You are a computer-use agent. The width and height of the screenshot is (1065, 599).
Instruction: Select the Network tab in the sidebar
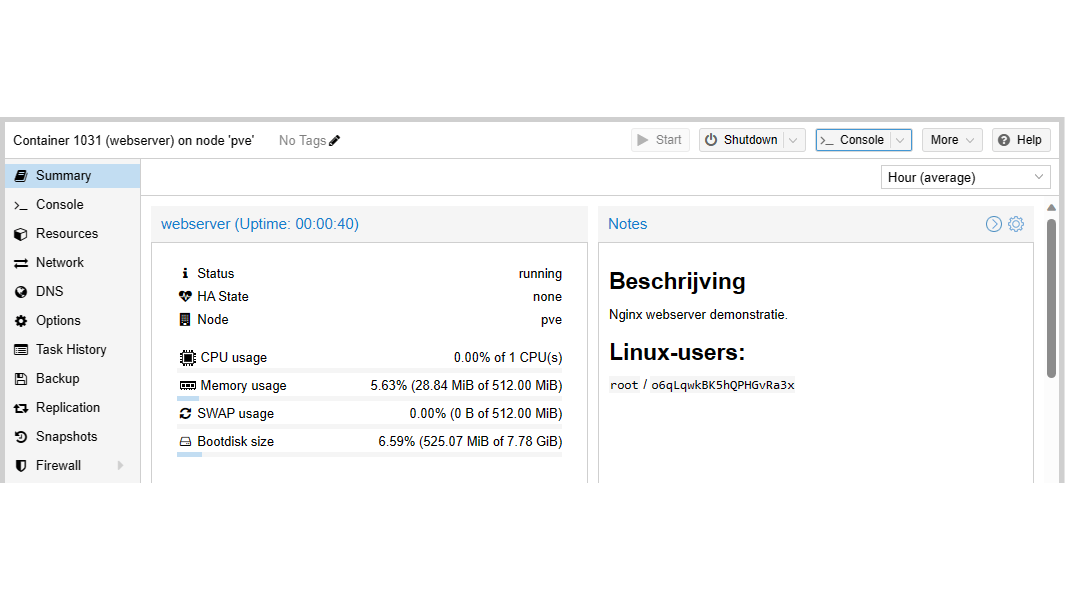click(60, 262)
